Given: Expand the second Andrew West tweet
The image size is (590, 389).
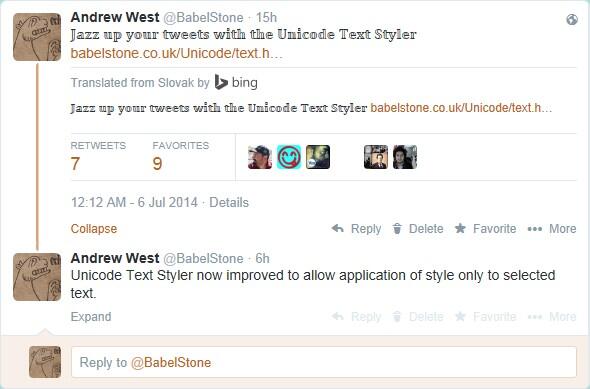Looking at the screenshot, I should (x=91, y=317).
